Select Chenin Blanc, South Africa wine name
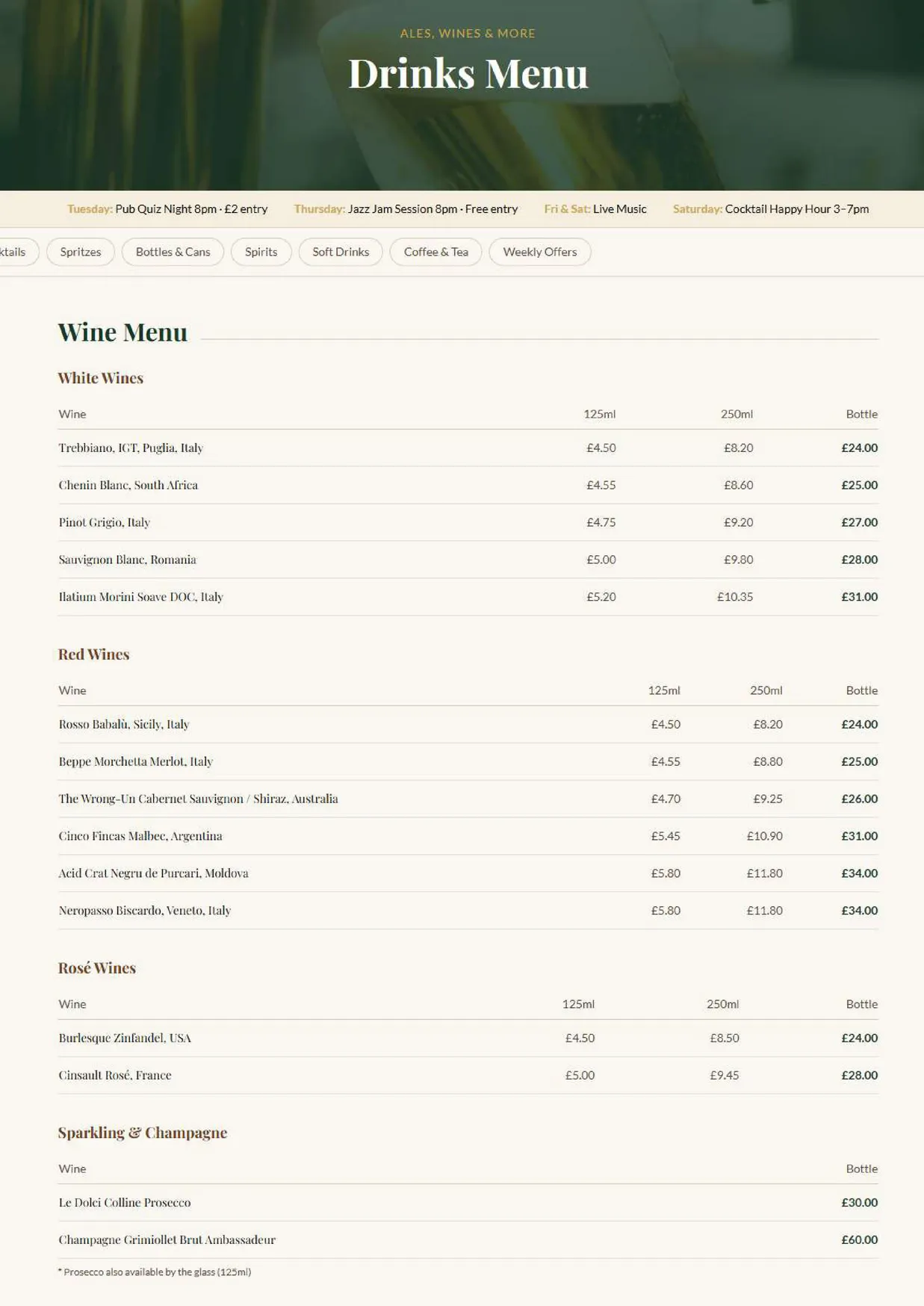The height and width of the screenshot is (1306, 924). coord(128,486)
